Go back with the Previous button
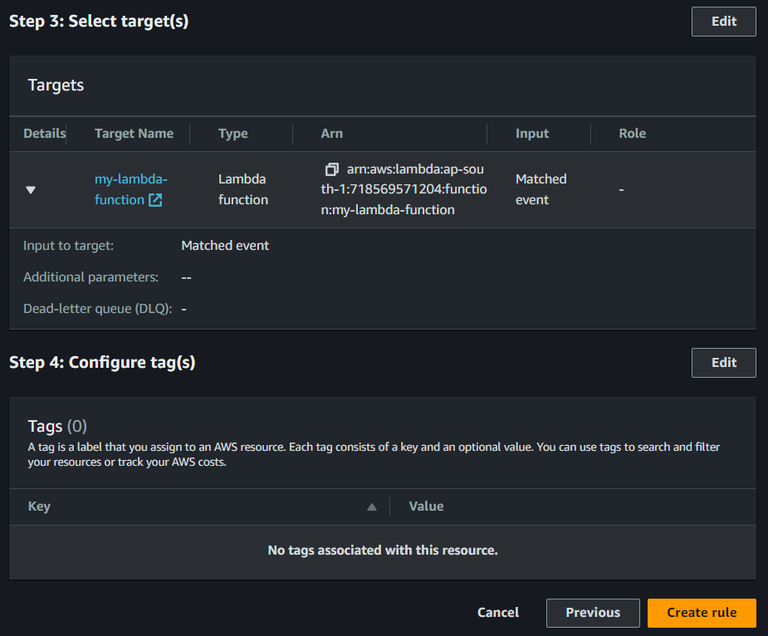Image resolution: width=768 pixels, height=636 pixels. (592, 613)
